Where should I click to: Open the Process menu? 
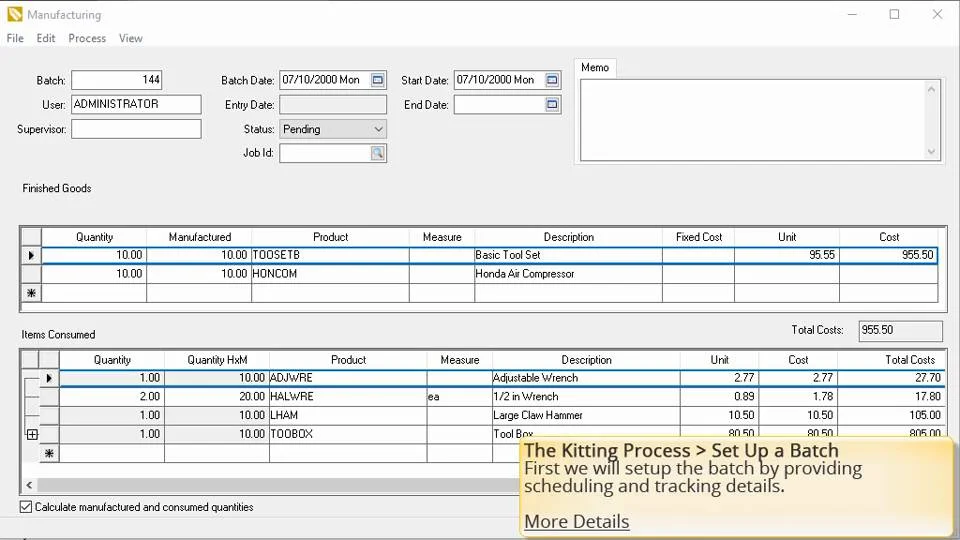point(87,38)
